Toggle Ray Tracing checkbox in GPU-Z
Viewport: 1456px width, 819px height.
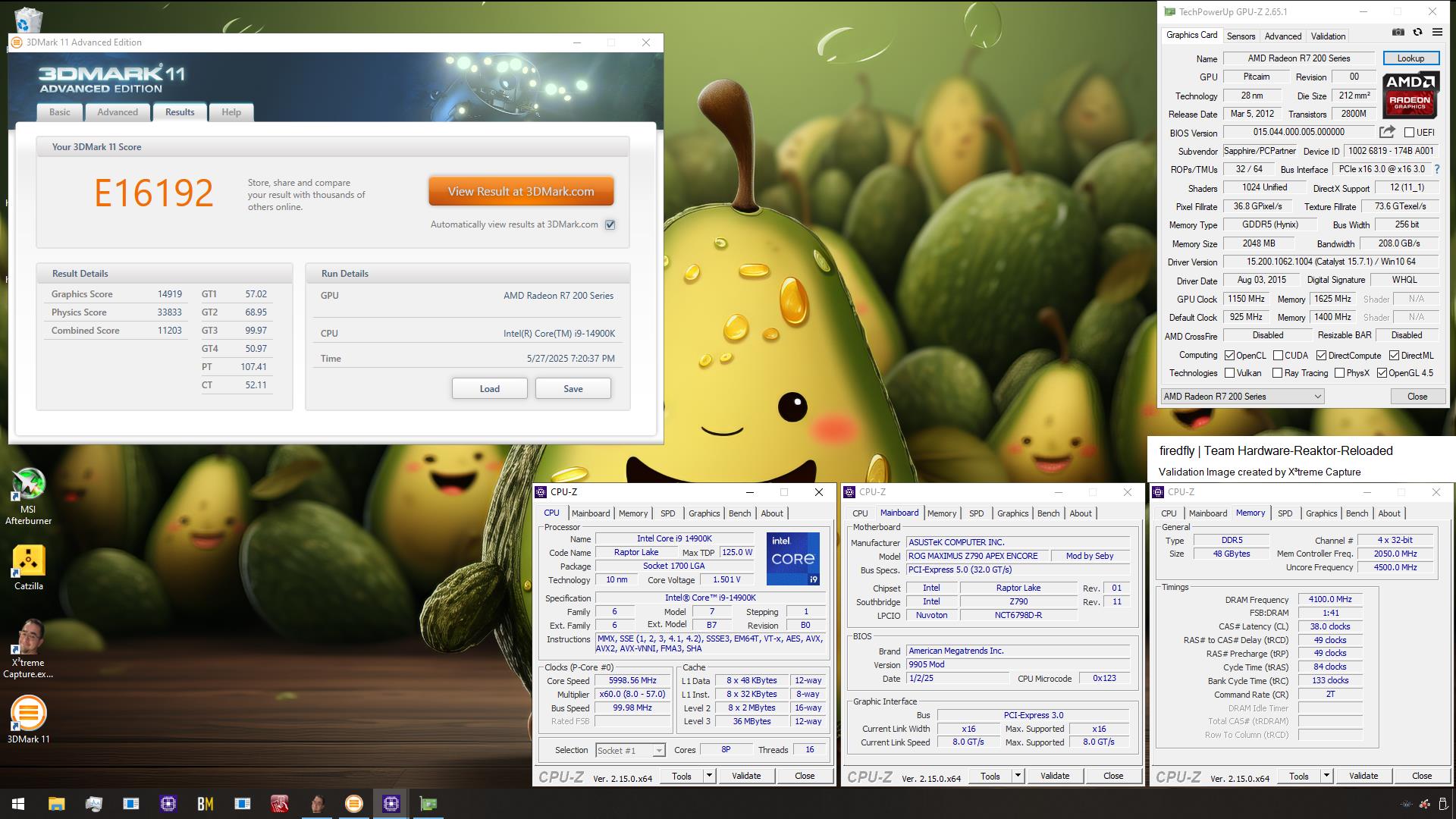(1277, 373)
